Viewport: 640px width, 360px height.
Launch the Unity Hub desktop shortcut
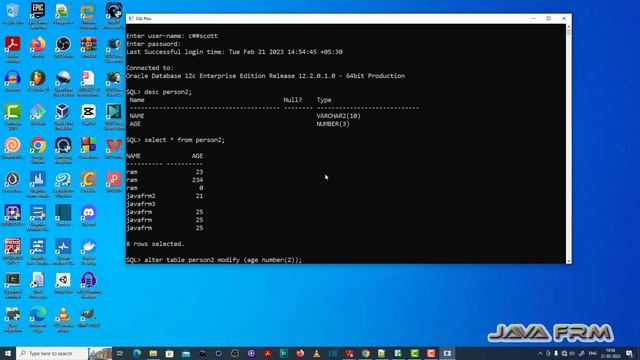coord(63,283)
